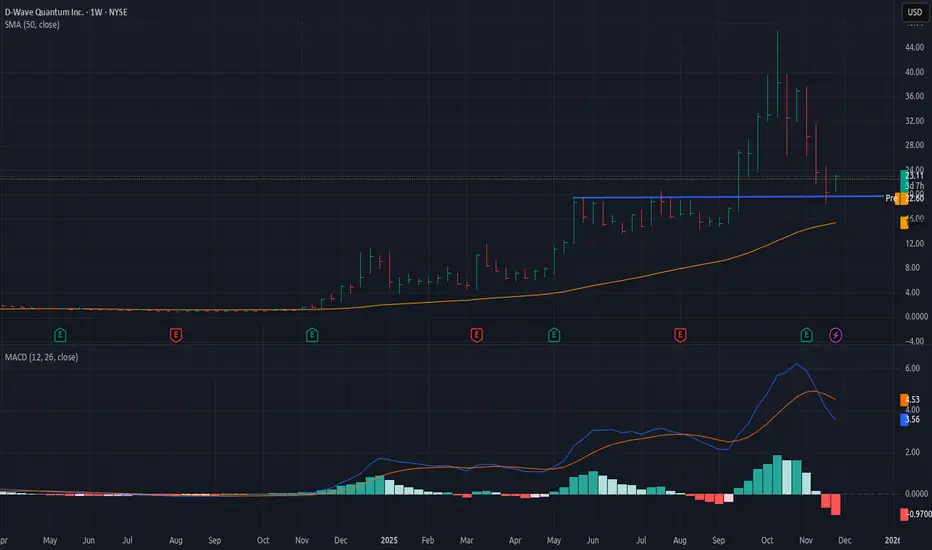Viewport: 932px width, 550px height.
Task: Open the green earnings marker at November 2024
Action: [x=312, y=335]
